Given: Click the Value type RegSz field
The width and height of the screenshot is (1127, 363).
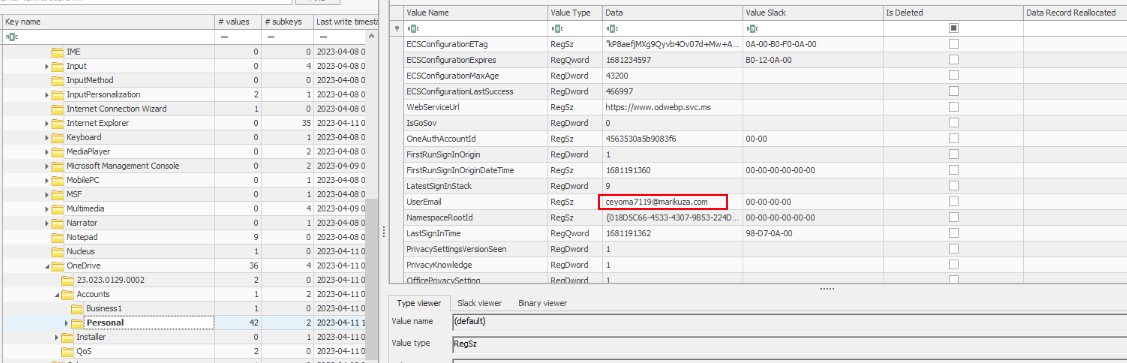Looking at the screenshot, I should tap(788, 344).
